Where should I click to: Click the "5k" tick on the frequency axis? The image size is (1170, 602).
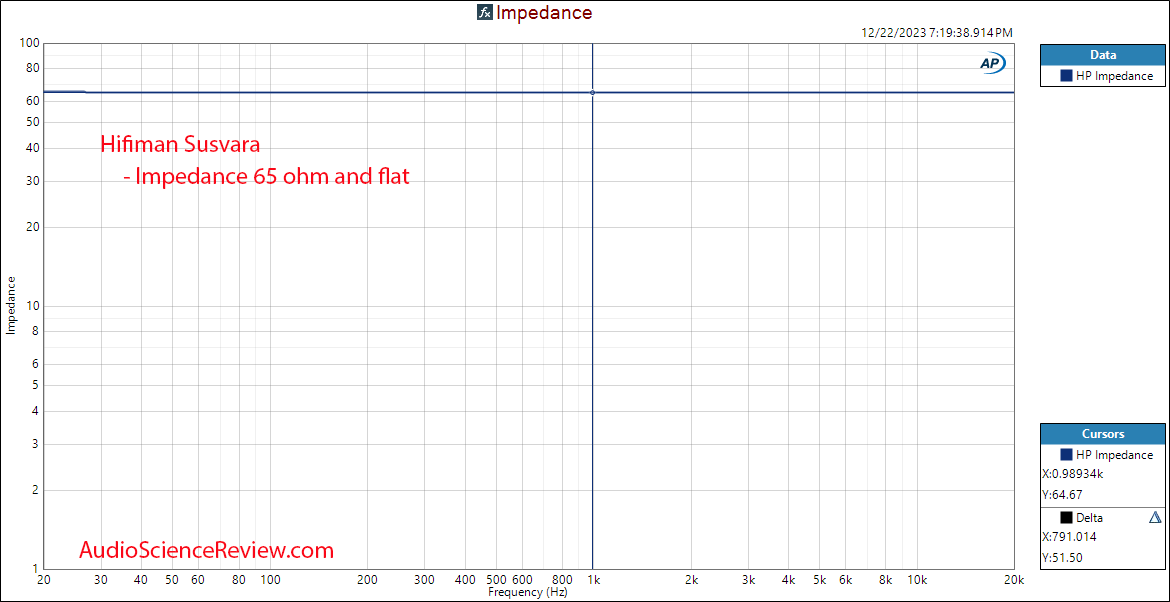(820, 580)
